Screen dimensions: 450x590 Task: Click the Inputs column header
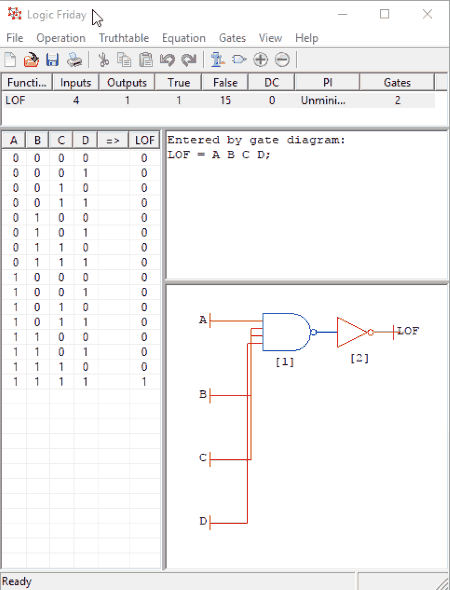[76, 82]
